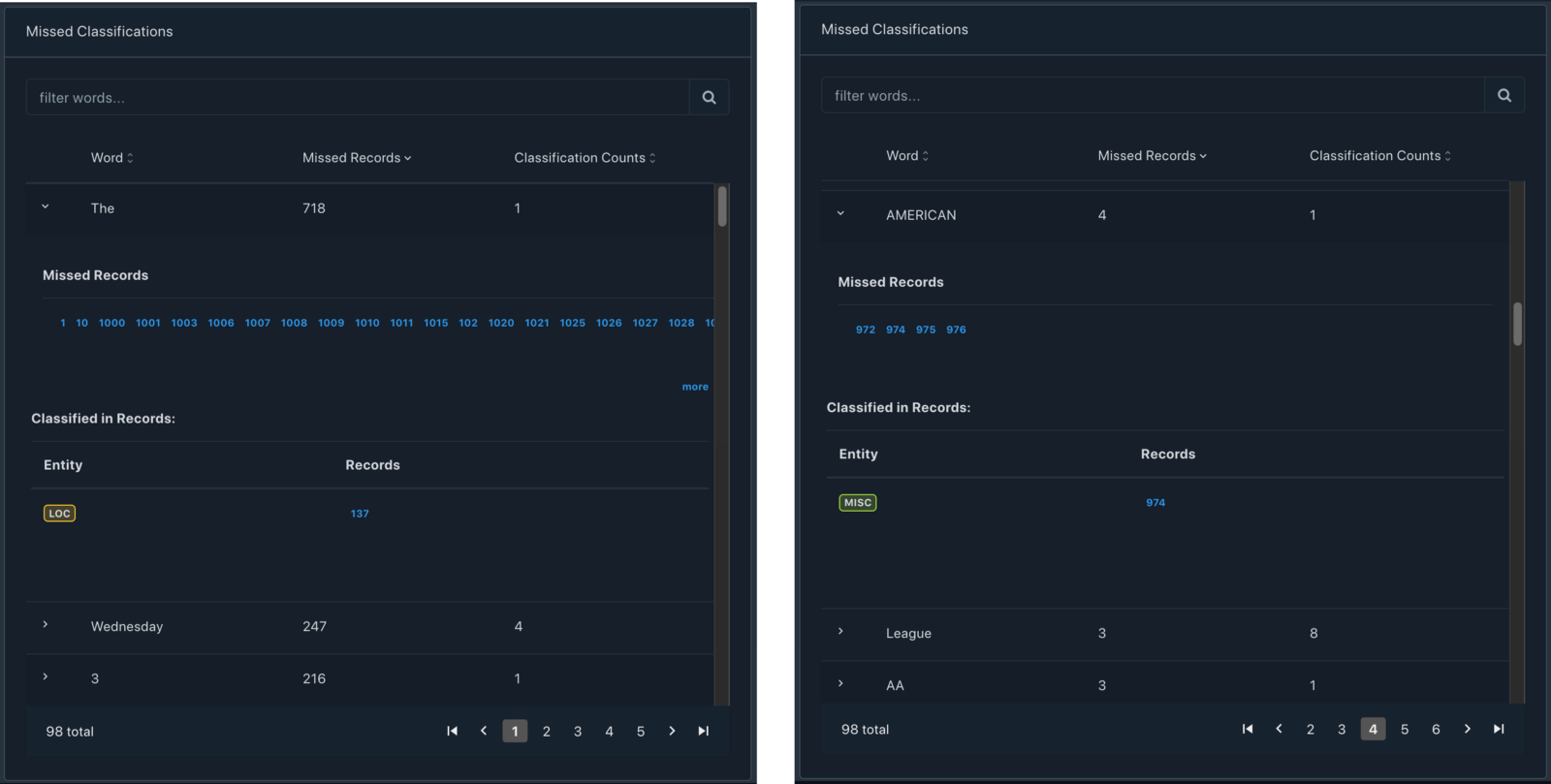
Task: Click right panel scrollbar thumb
Action: pos(1517,324)
